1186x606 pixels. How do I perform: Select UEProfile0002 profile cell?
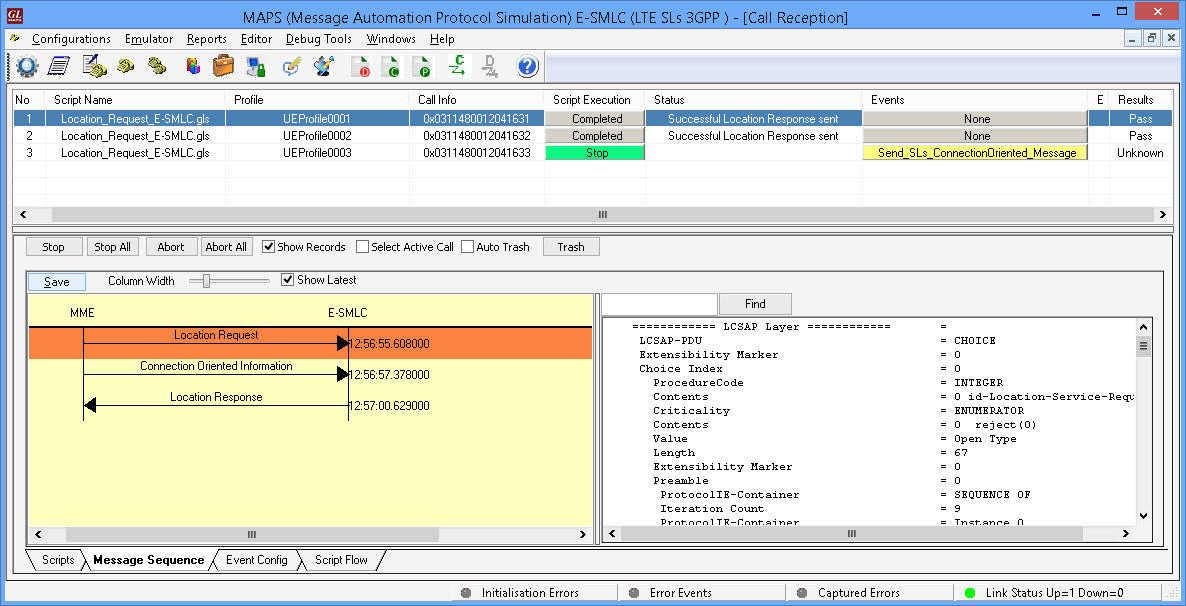pos(317,136)
